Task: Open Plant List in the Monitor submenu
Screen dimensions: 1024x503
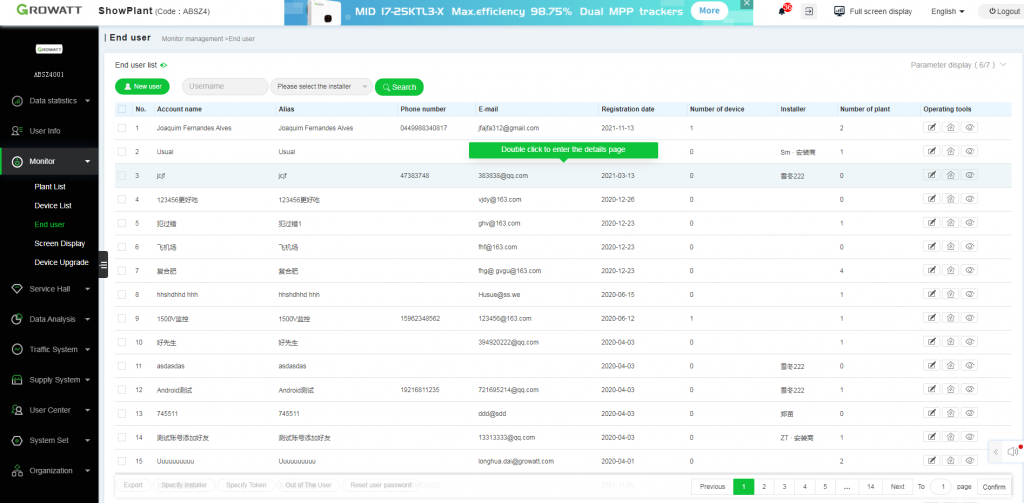Action: point(50,187)
